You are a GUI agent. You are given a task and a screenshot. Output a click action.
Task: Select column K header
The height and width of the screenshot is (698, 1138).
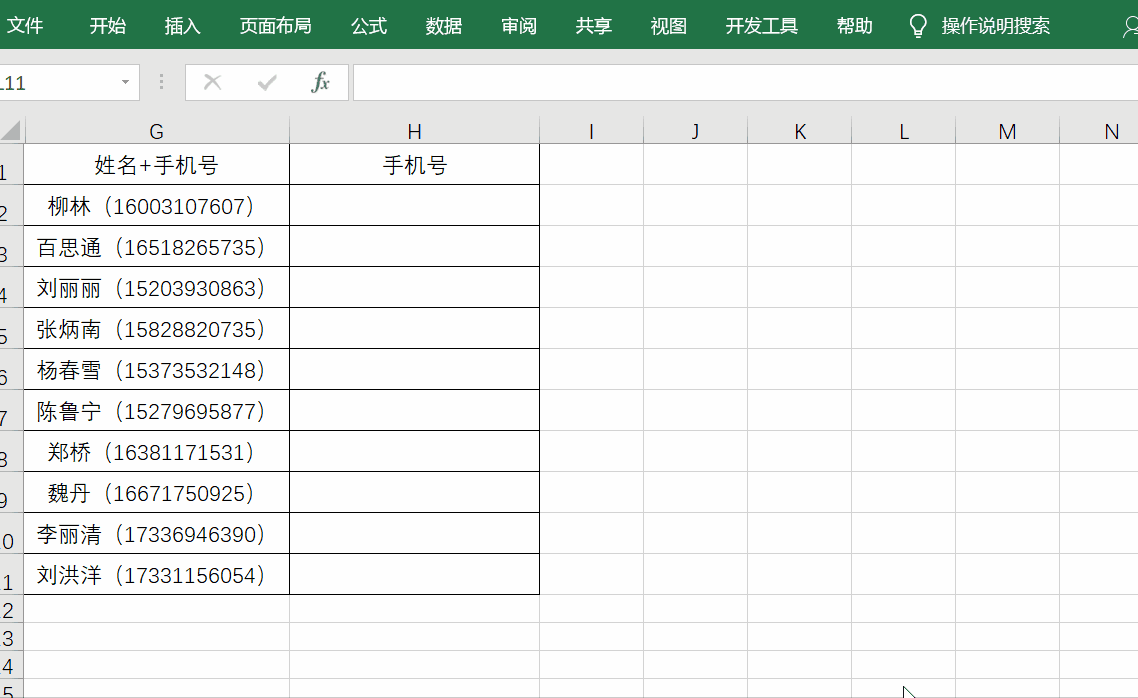[800, 131]
